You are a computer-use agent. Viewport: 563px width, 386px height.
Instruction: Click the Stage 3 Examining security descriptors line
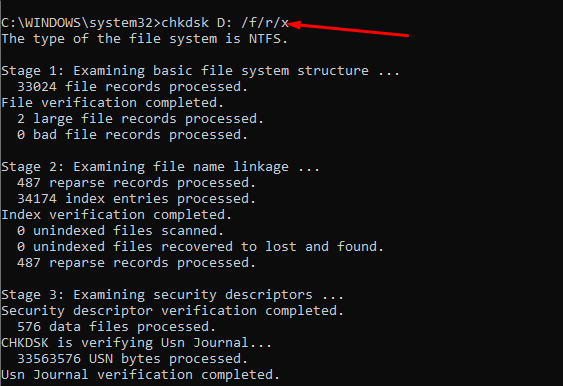pyautogui.click(x=172, y=295)
